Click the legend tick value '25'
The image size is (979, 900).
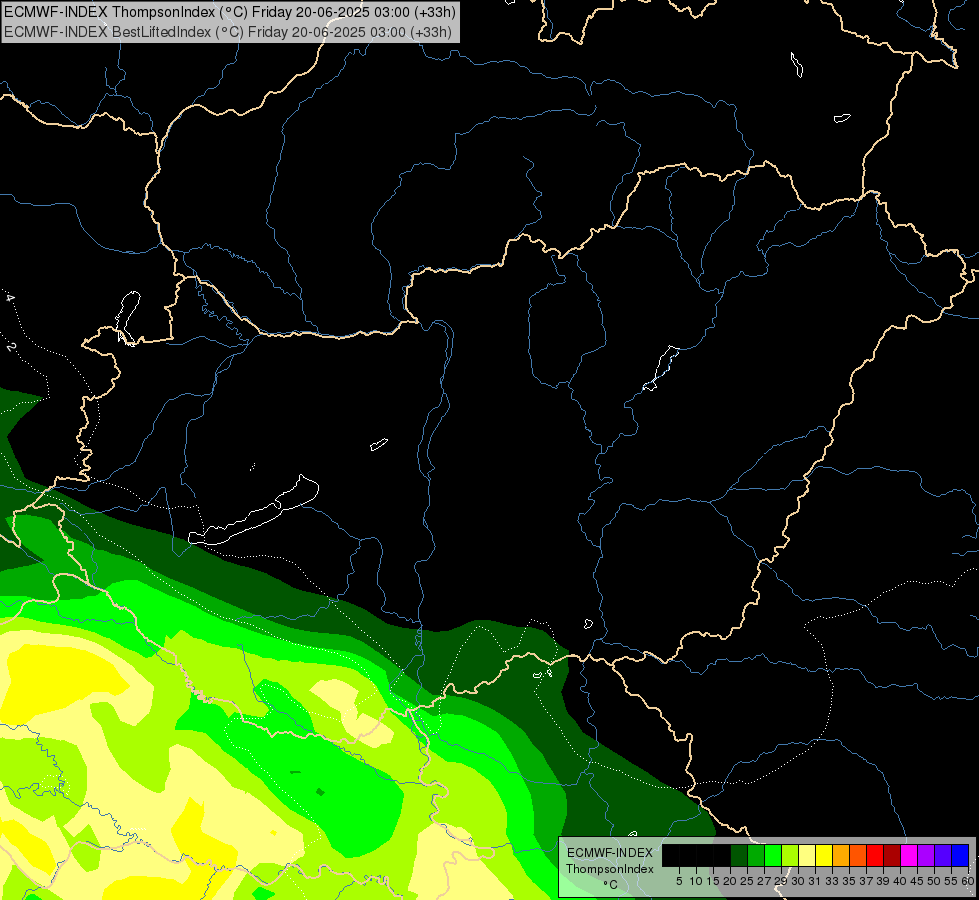click(747, 881)
